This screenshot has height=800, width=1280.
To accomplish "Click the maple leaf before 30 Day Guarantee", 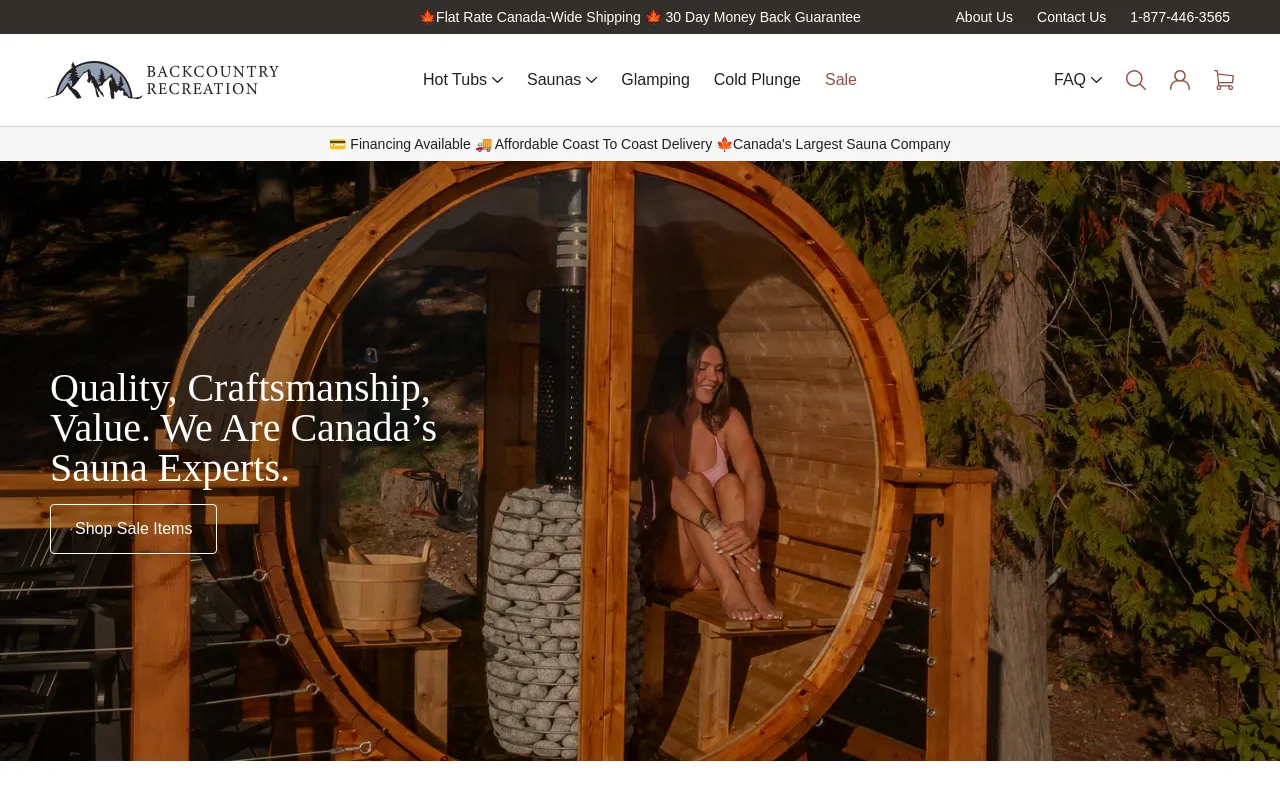I will point(654,17).
